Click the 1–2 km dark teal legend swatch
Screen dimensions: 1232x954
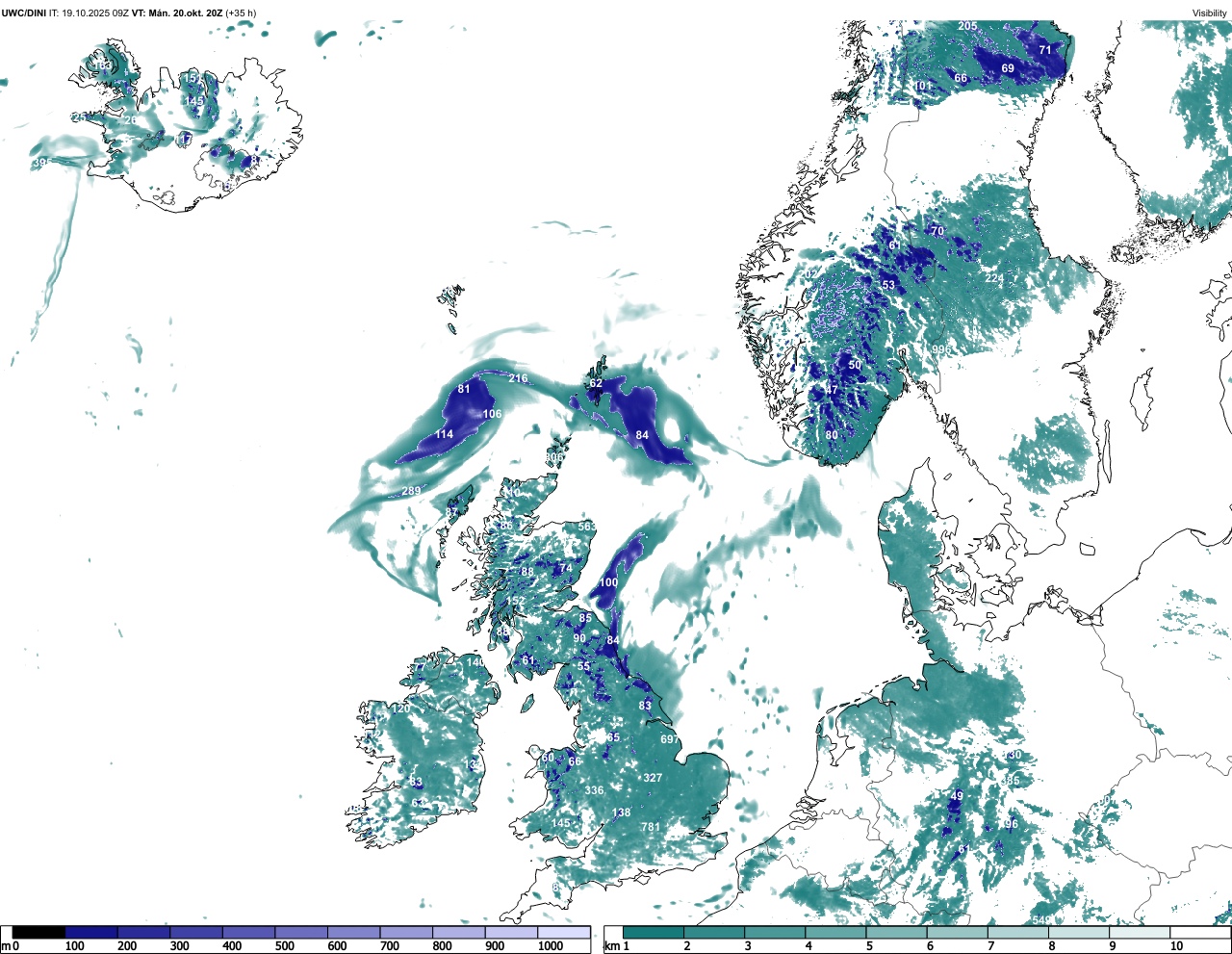(x=654, y=933)
